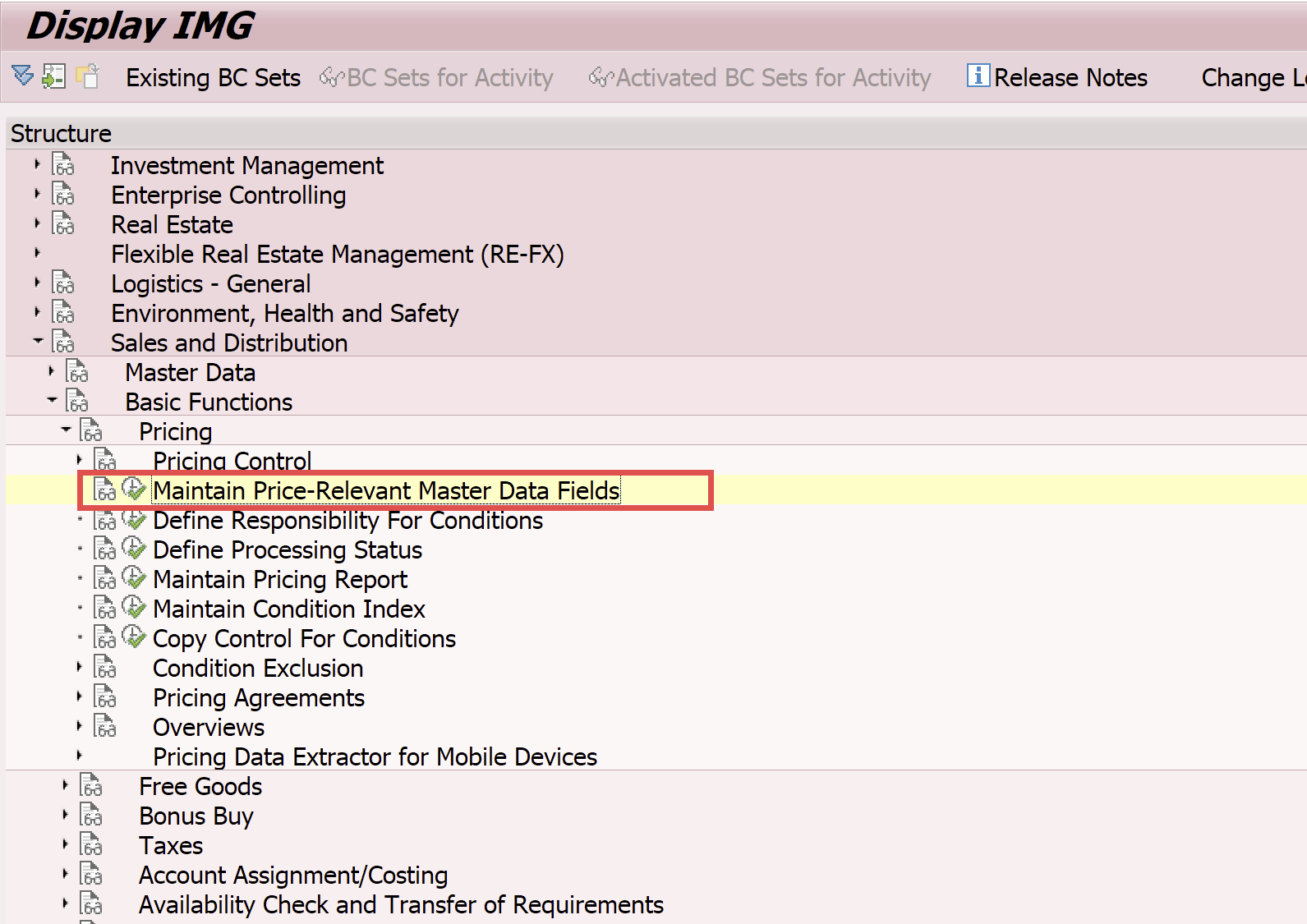Viewport: 1307px width, 924px height.
Task: Execute Define Processing Status activity icon
Action: pos(134,549)
